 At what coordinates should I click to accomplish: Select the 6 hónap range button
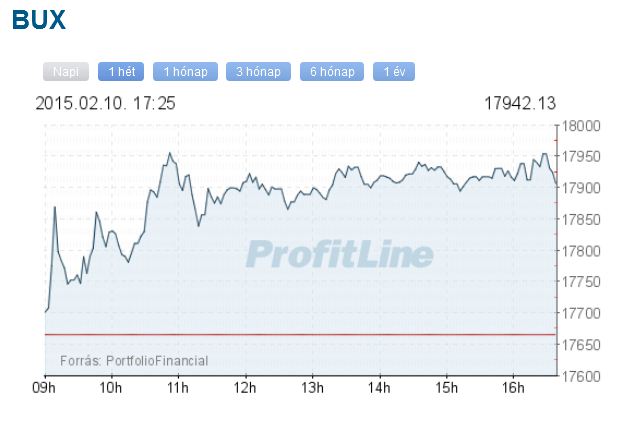coord(332,71)
